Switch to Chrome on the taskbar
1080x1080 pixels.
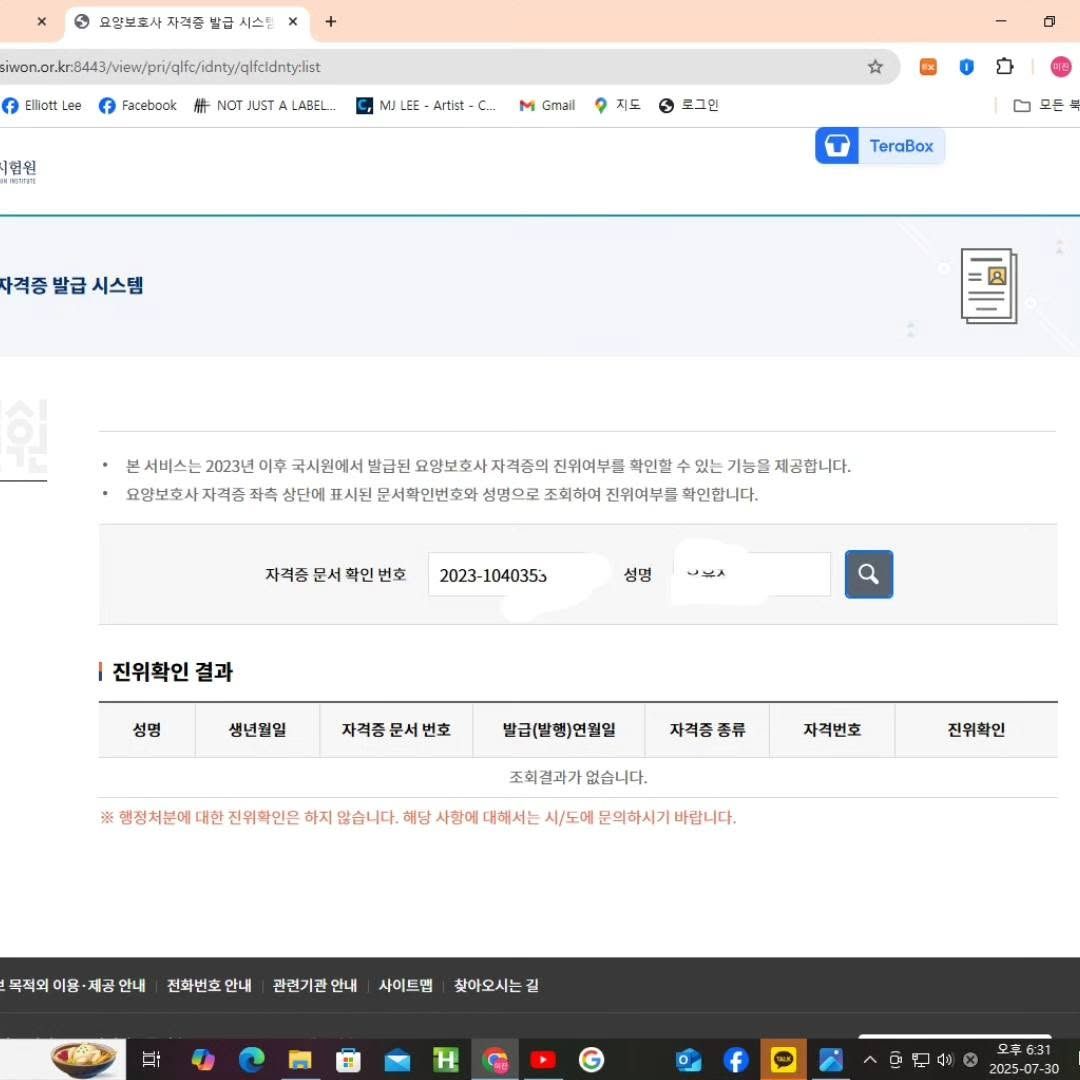tap(495, 1059)
